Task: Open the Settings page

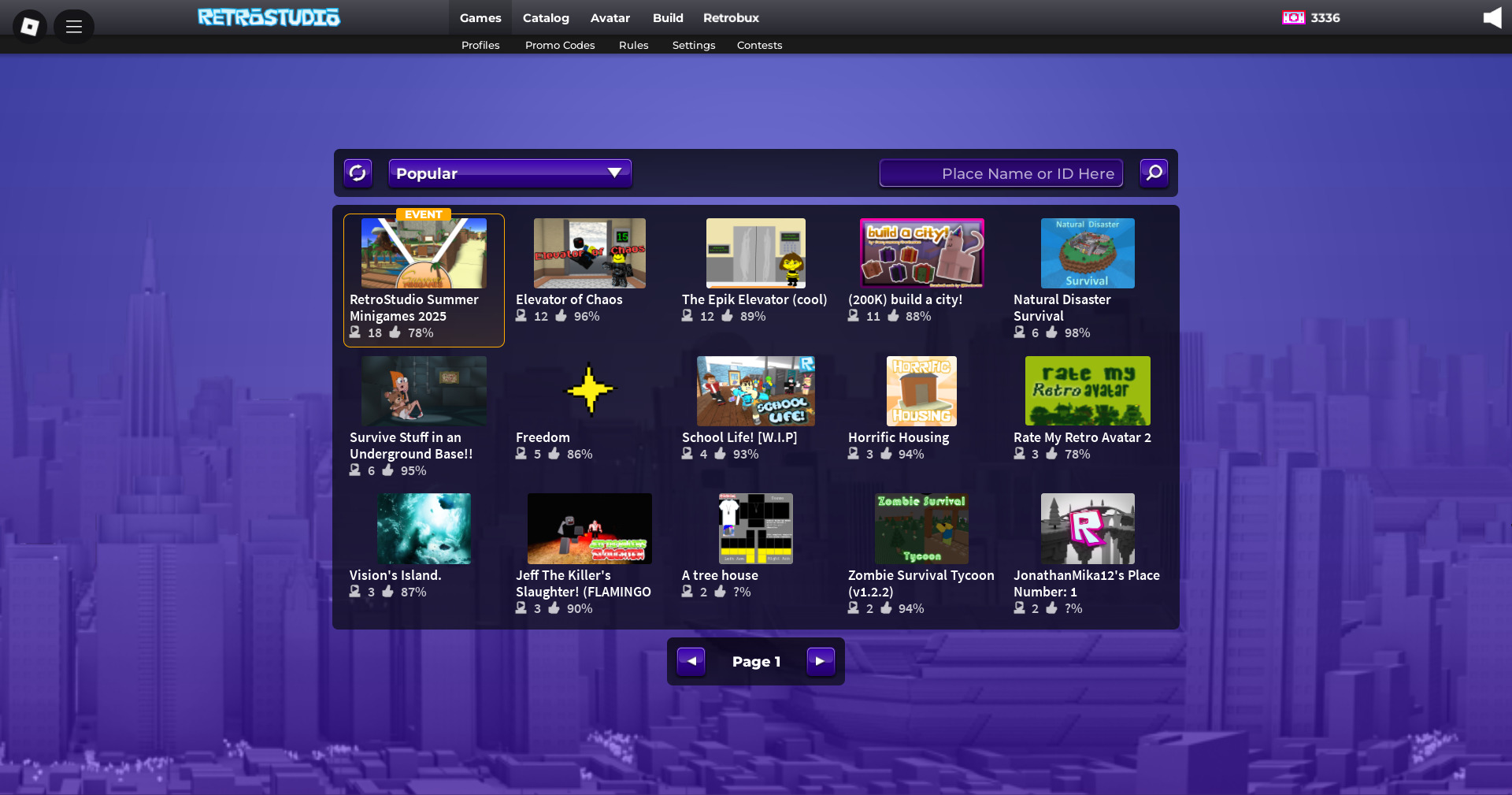Action: coord(694,45)
